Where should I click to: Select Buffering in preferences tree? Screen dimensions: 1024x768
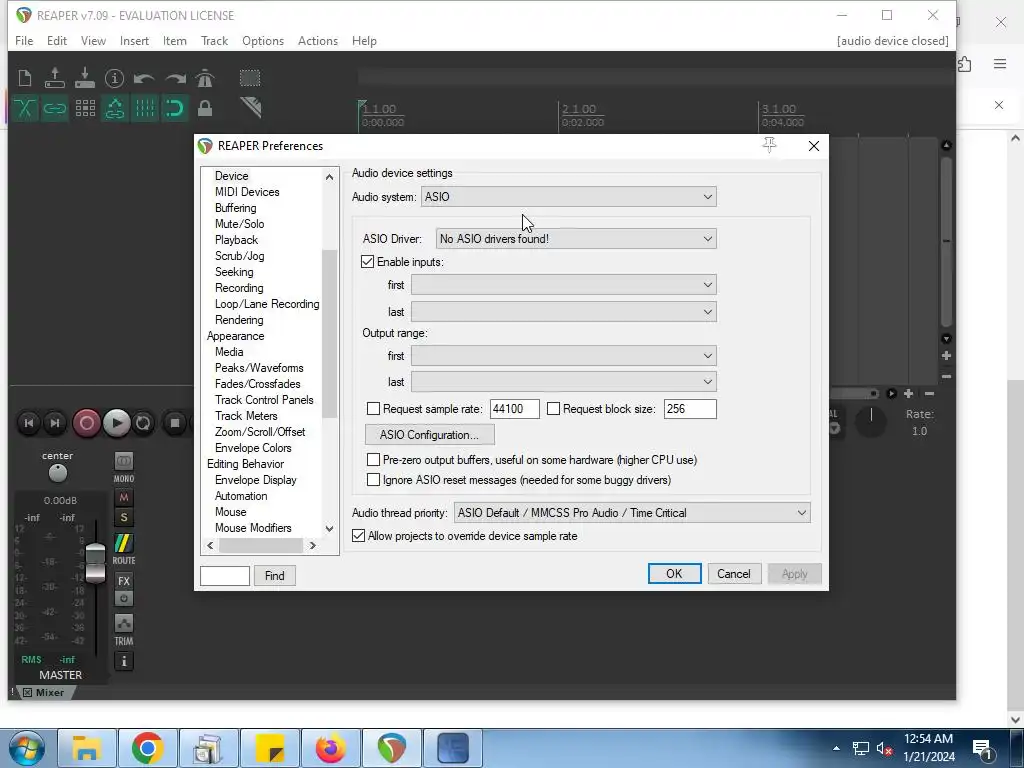pyautogui.click(x=235, y=208)
